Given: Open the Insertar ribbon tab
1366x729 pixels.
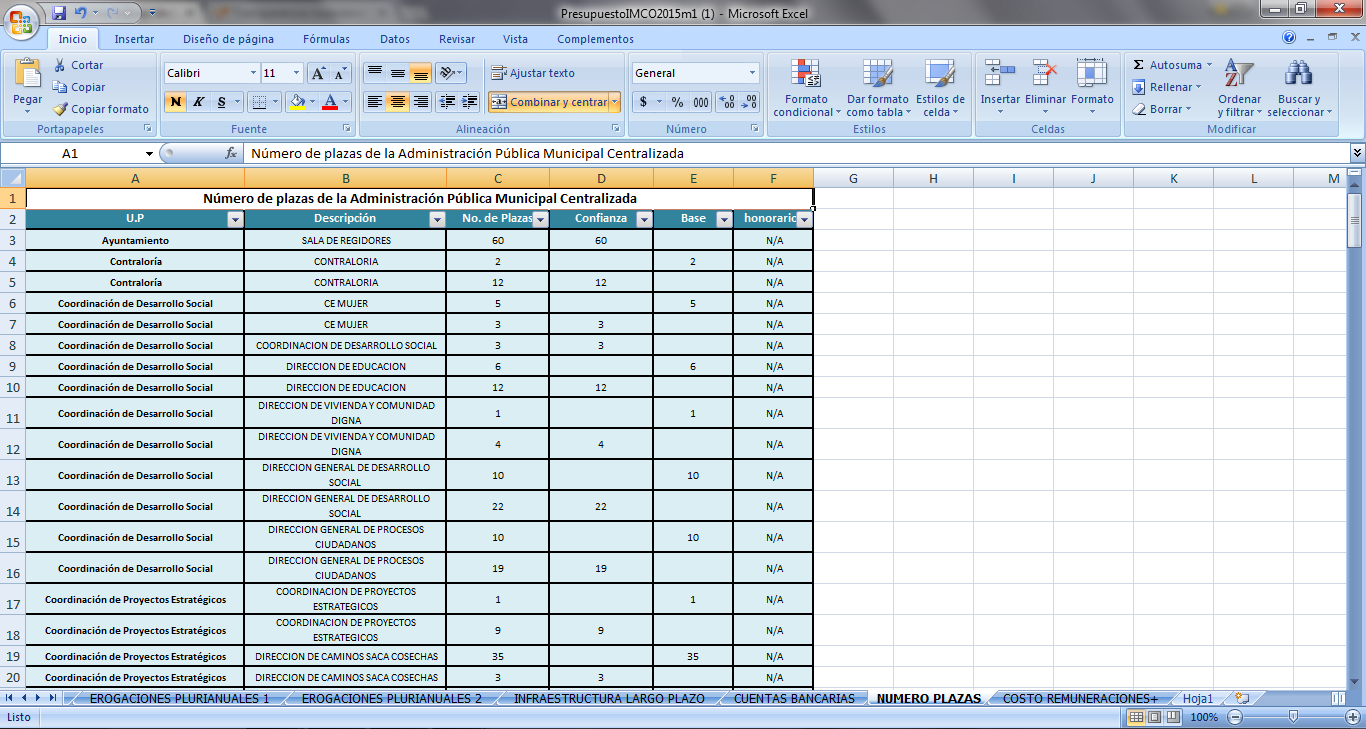Looking at the screenshot, I should [134, 39].
